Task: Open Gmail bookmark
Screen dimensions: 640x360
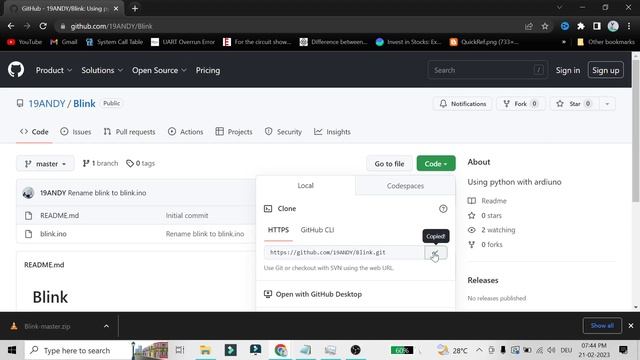Action: point(63,42)
